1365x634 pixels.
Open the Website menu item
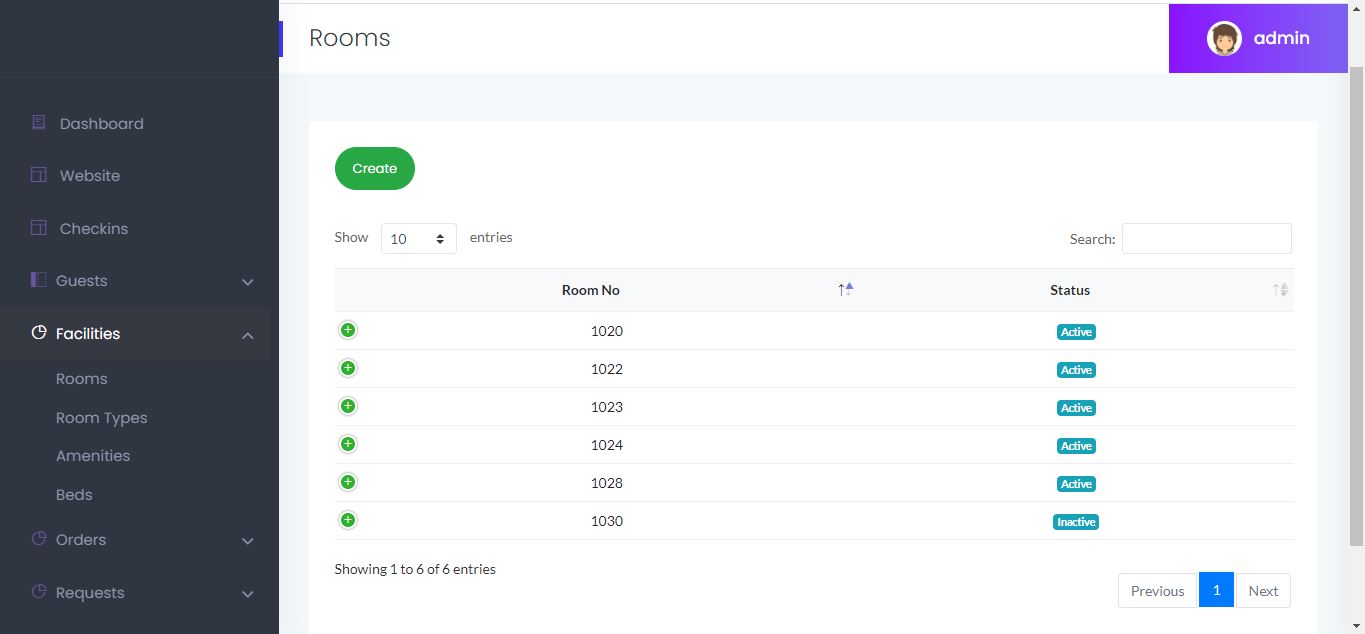pyautogui.click(x=90, y=176)
